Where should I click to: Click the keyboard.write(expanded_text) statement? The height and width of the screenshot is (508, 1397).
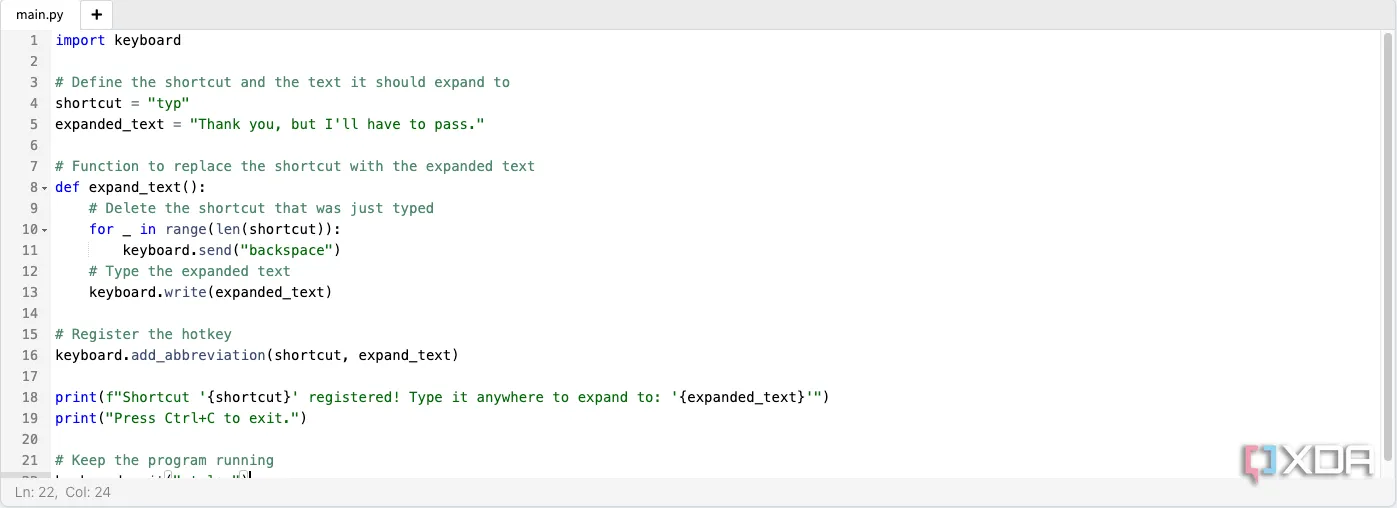pos(210,292)
